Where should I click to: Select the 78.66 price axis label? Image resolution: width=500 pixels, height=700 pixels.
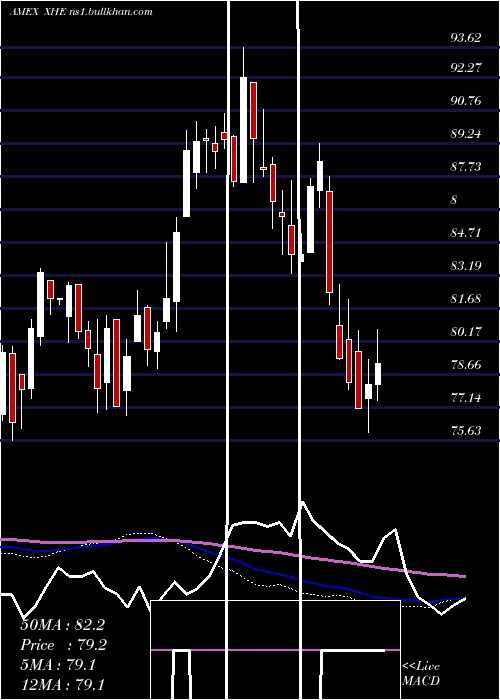pos(466,365)
